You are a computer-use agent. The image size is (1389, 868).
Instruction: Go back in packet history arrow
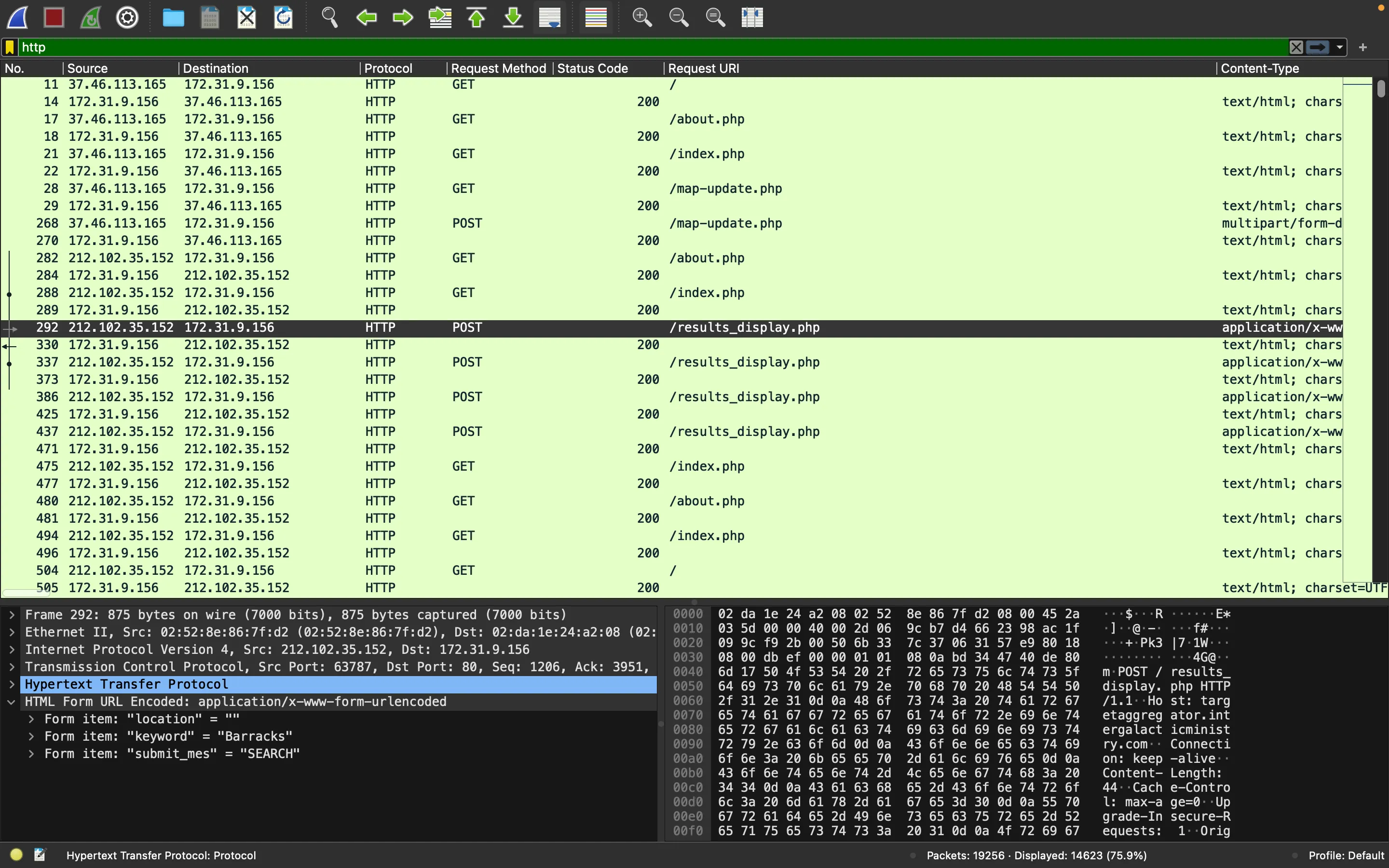pos(366,17)
